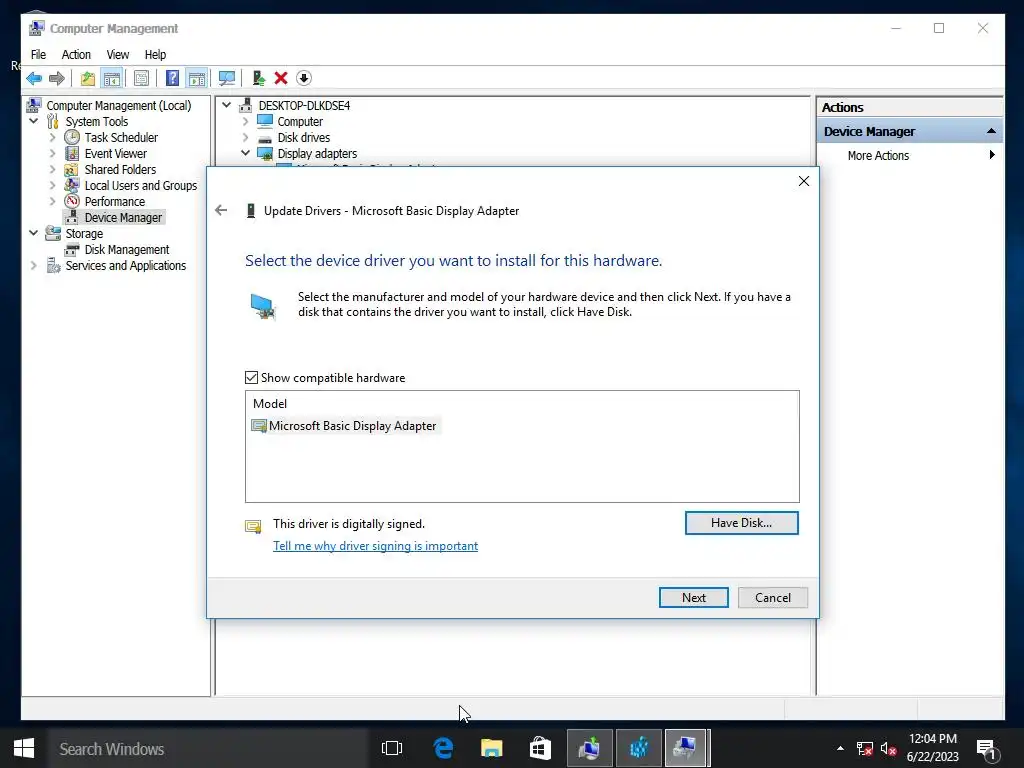Collapse Display adapters category
Viewport: 1024px width, 768px height.
pyautogui.click(x=246, y=153)
